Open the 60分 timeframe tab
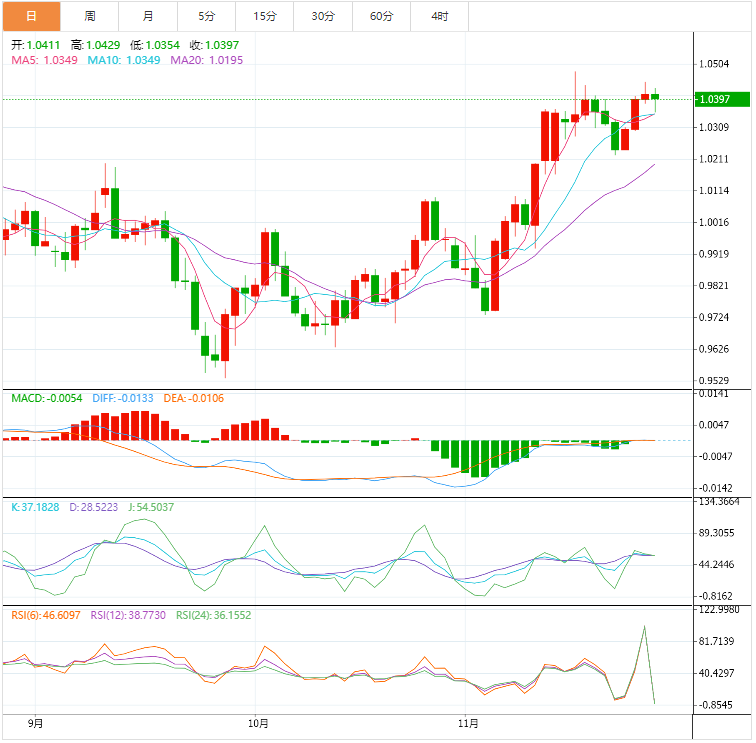 [381, 16]
